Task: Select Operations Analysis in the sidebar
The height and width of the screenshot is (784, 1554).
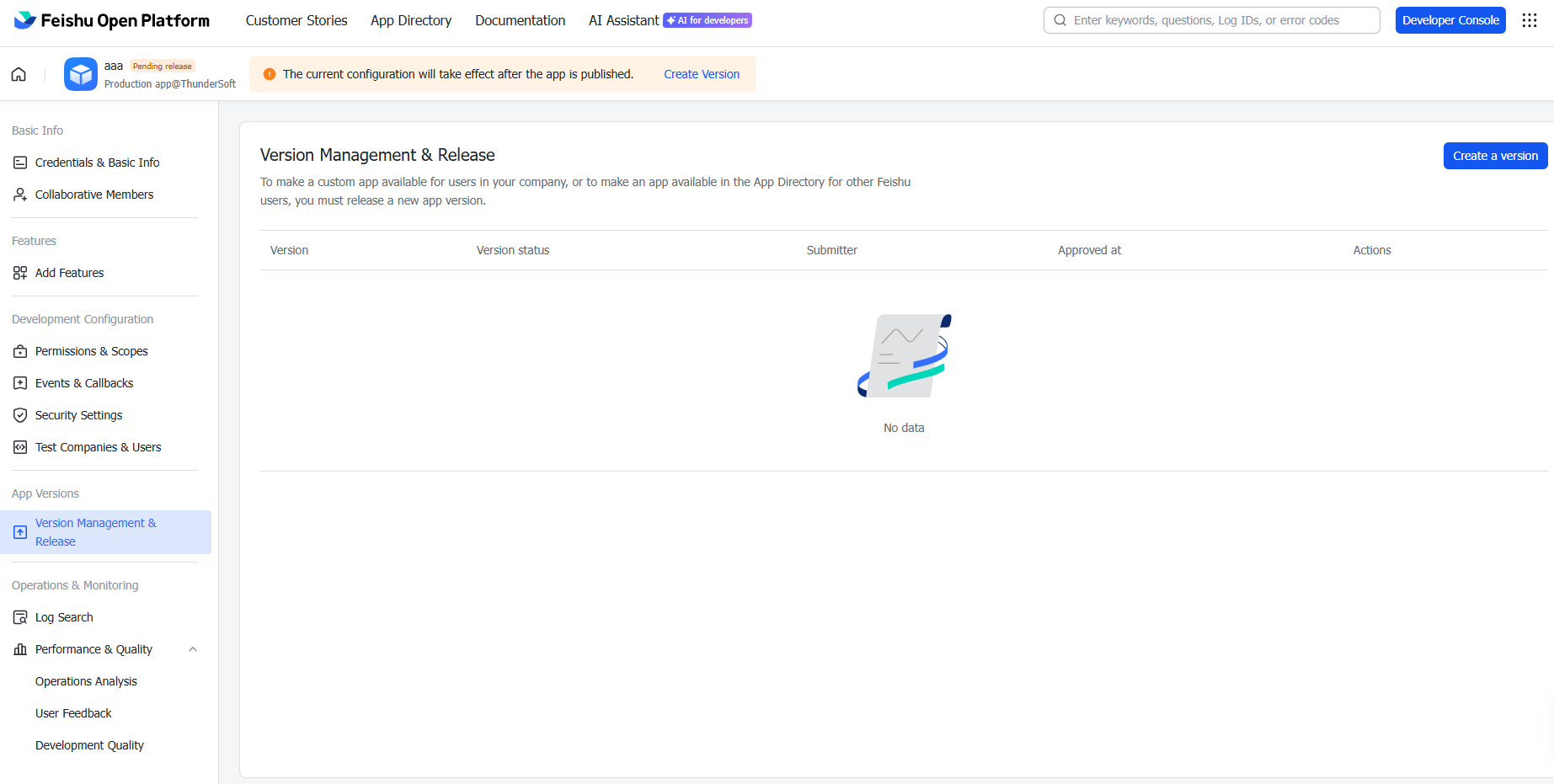Action: tap(86, 681)
